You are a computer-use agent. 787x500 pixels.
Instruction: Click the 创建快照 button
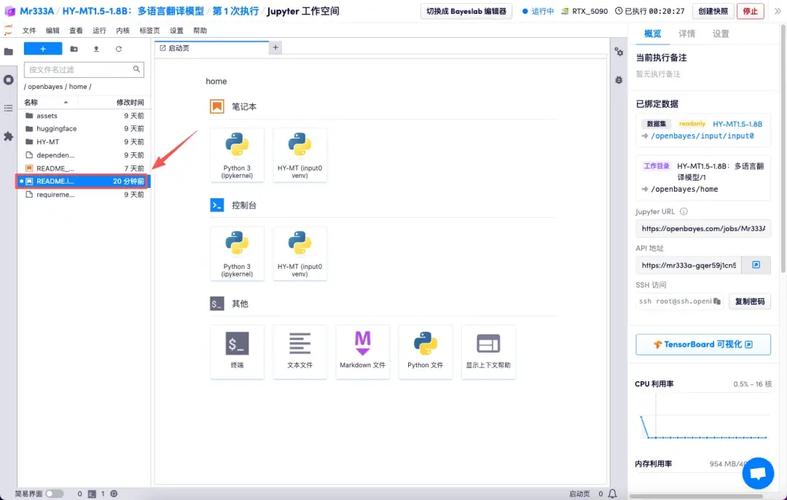pyautogui.click(x=713, y=11)
